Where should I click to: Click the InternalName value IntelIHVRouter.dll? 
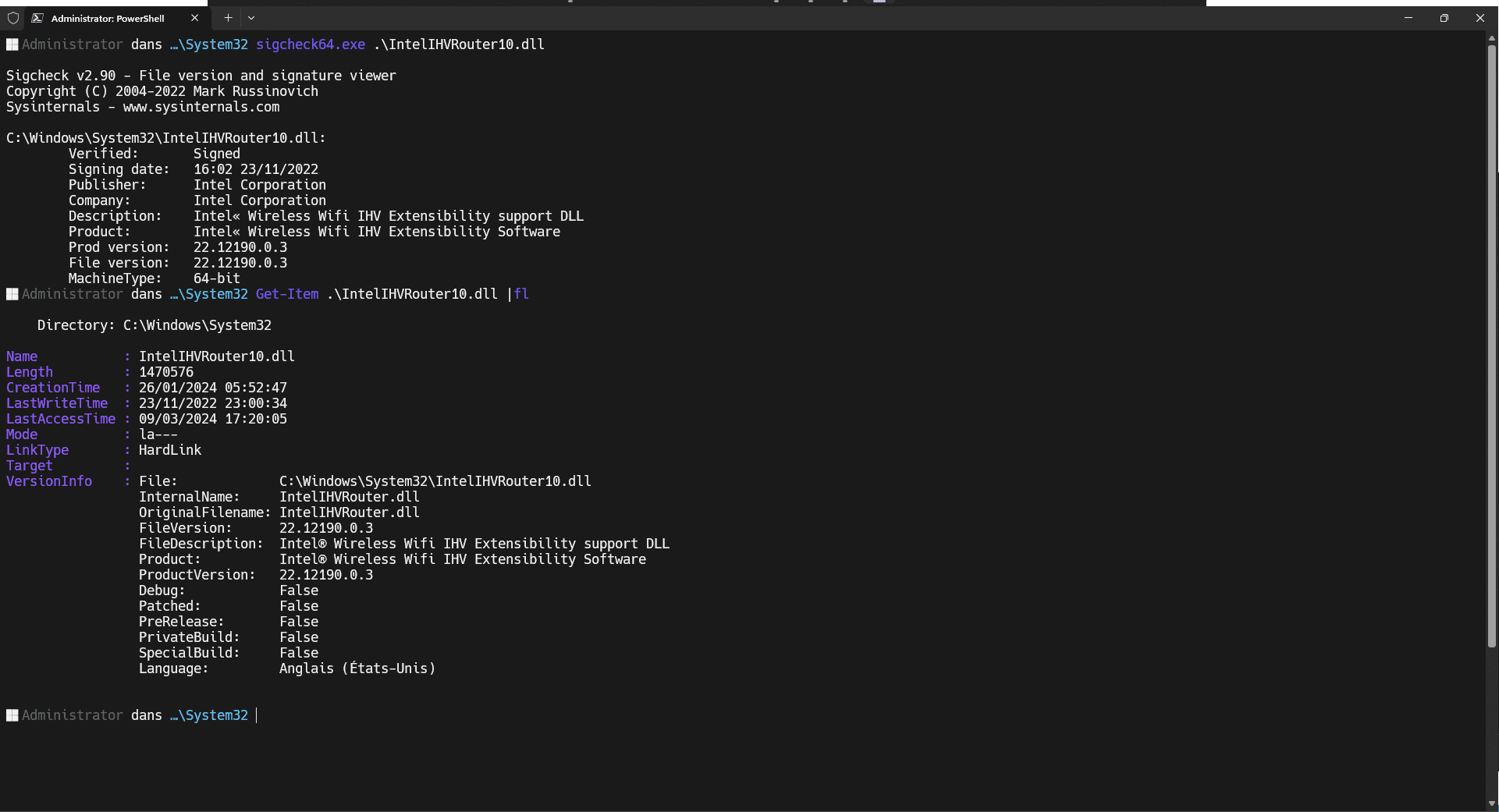350,497
